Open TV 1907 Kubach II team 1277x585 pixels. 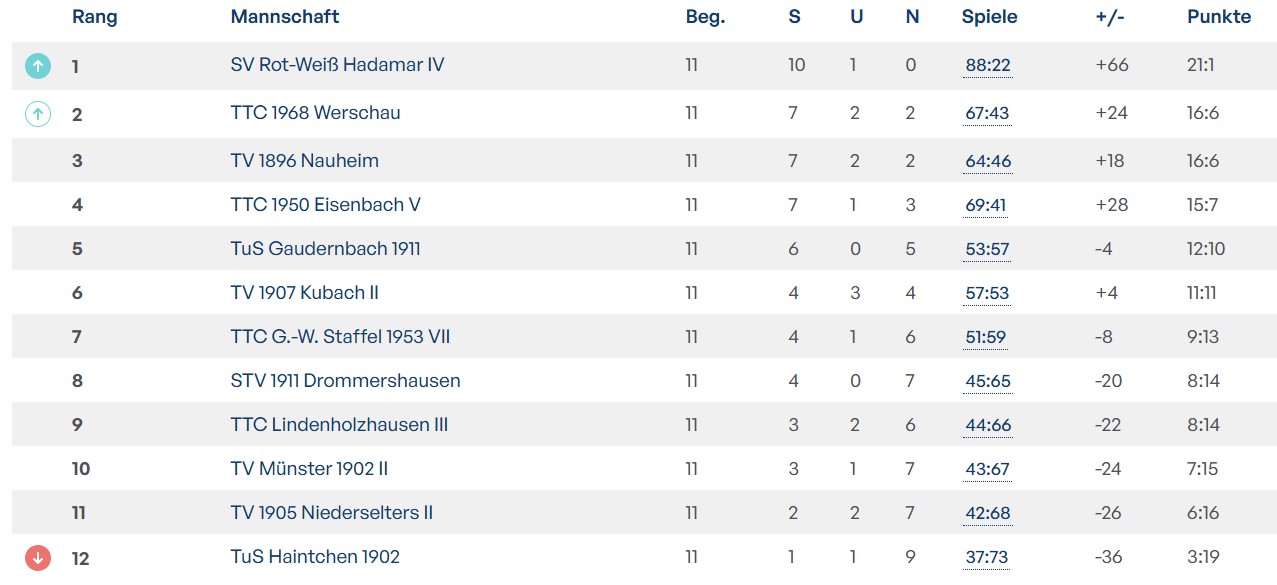(304, 293)
